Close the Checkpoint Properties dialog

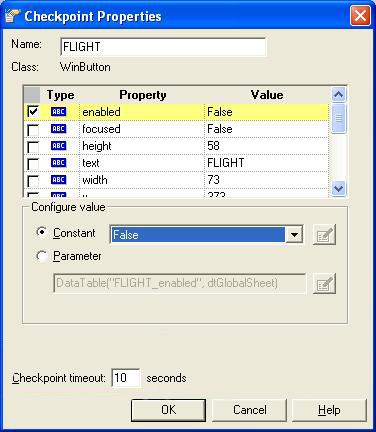click(360, 16)
